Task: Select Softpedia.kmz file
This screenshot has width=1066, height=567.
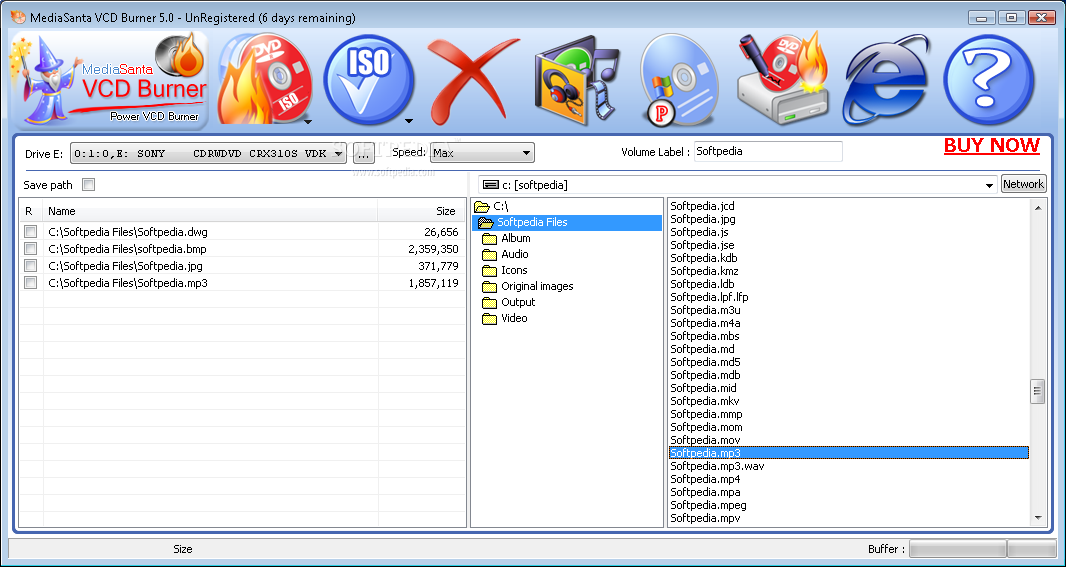Action: coord(704,271)
